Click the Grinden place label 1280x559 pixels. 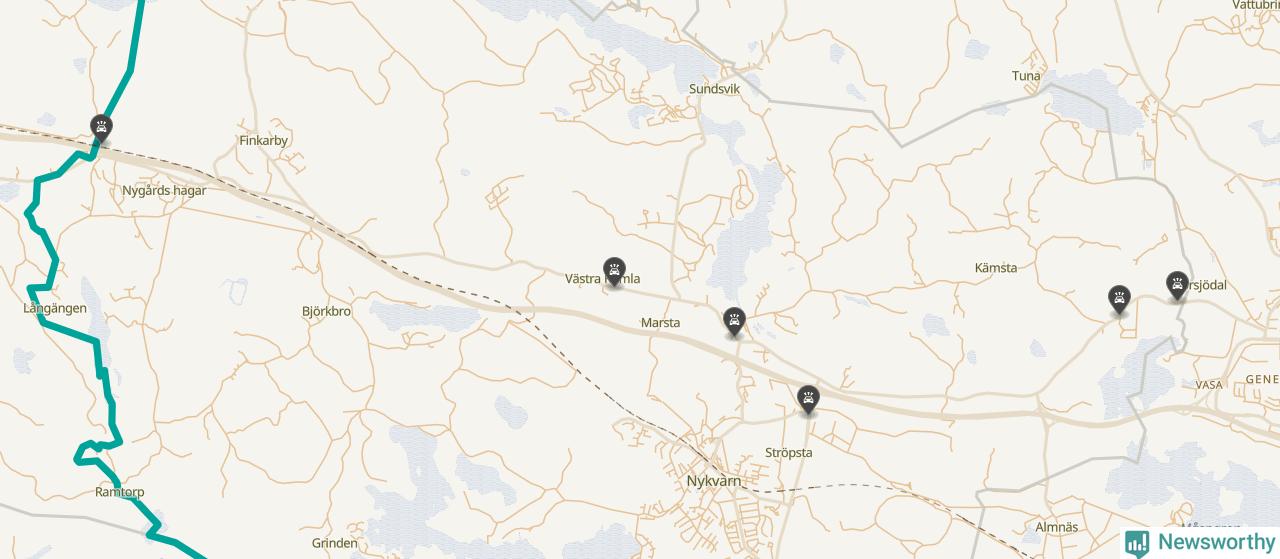pos(335,543)
